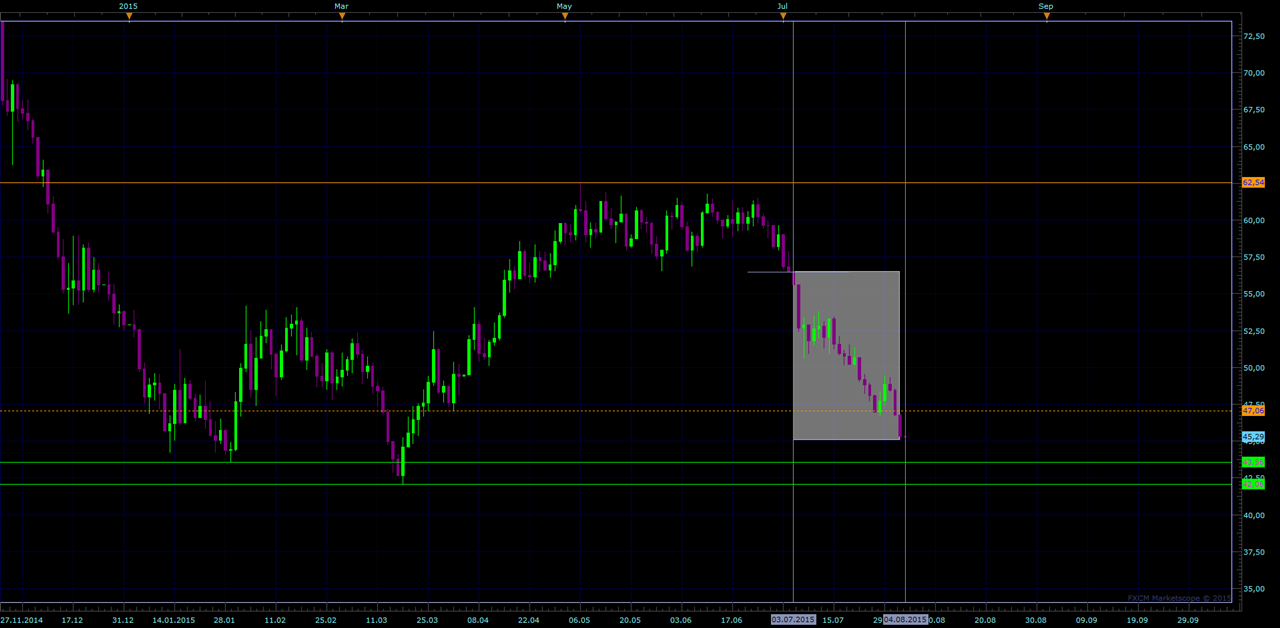Click the 29.09 date on time axis
This screenshot has width=1280, height=628.
point(1186,620)
